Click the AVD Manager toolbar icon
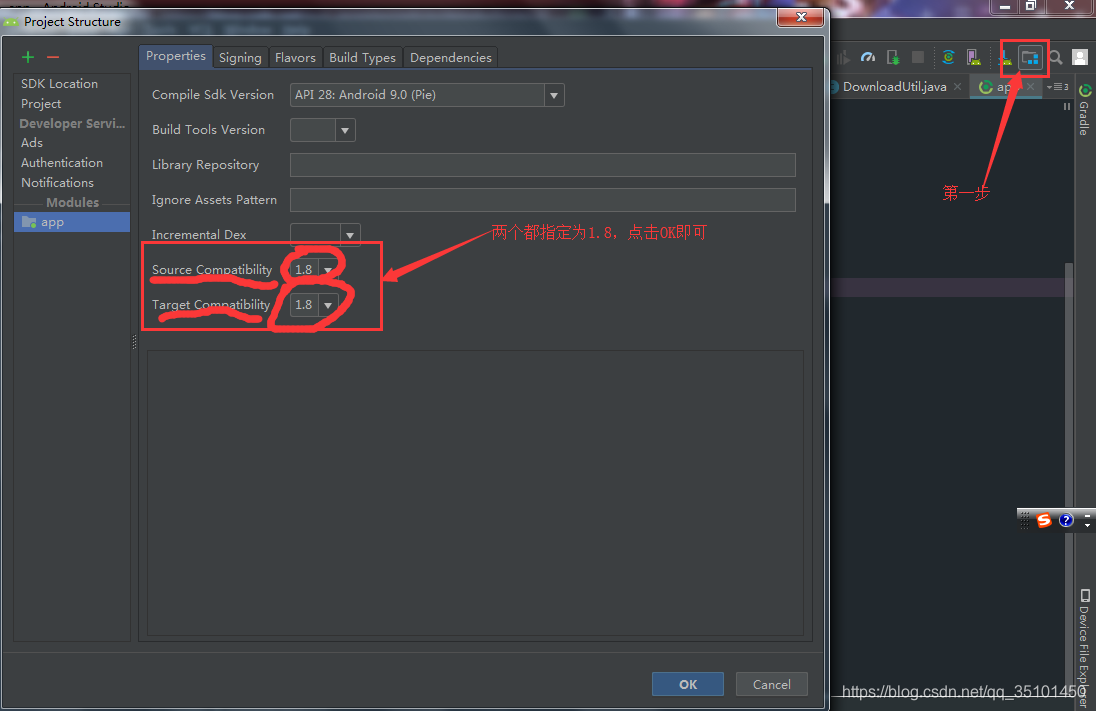The height and width of the screenshot is (711, 1096). point(973,57)
